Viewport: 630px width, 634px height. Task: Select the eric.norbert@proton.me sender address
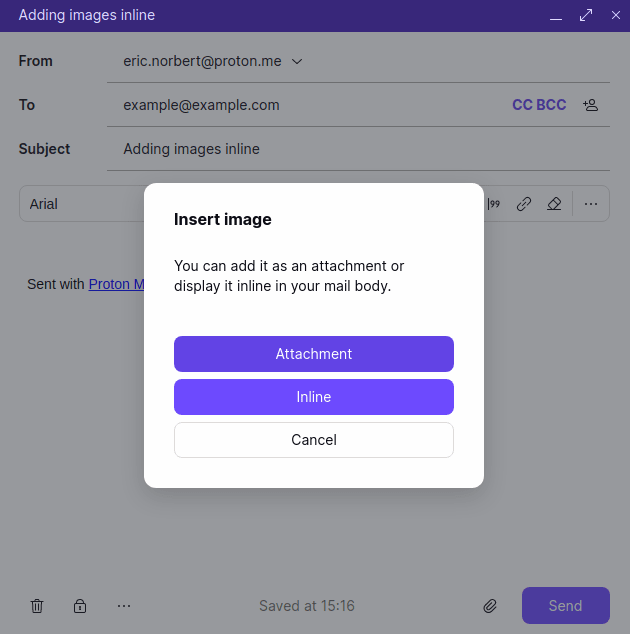click(x=202, y=61)
